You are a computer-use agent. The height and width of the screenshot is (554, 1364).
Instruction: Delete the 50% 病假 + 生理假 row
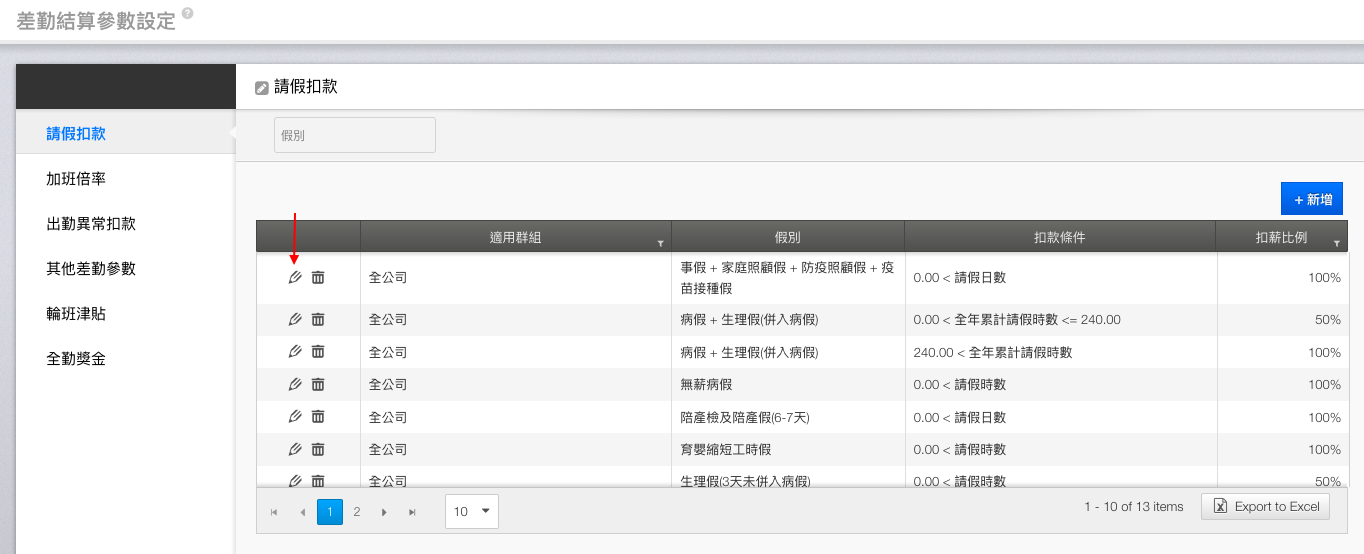[318, 319]
